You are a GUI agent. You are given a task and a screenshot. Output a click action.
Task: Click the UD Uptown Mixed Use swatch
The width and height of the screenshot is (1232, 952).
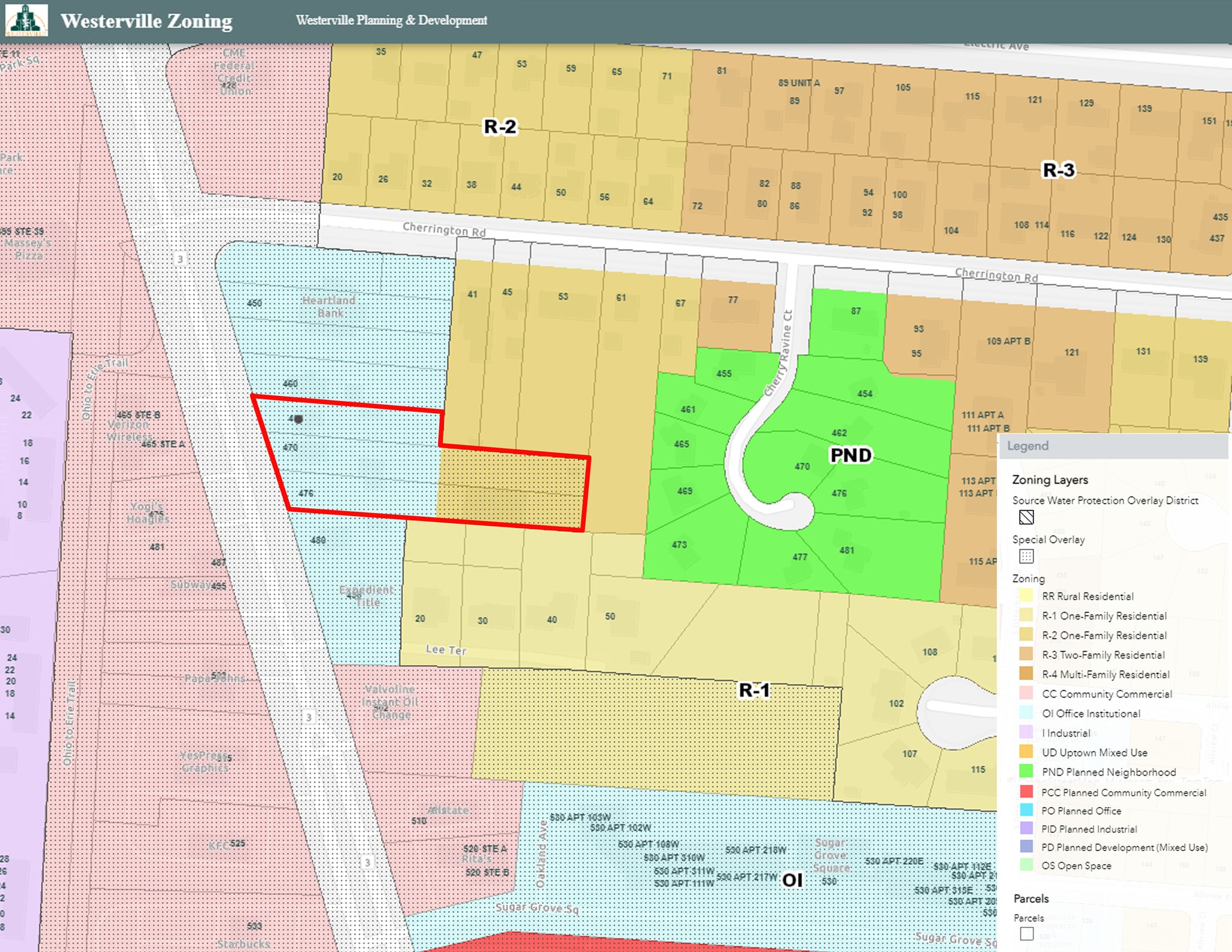(x=1026, y=752)
